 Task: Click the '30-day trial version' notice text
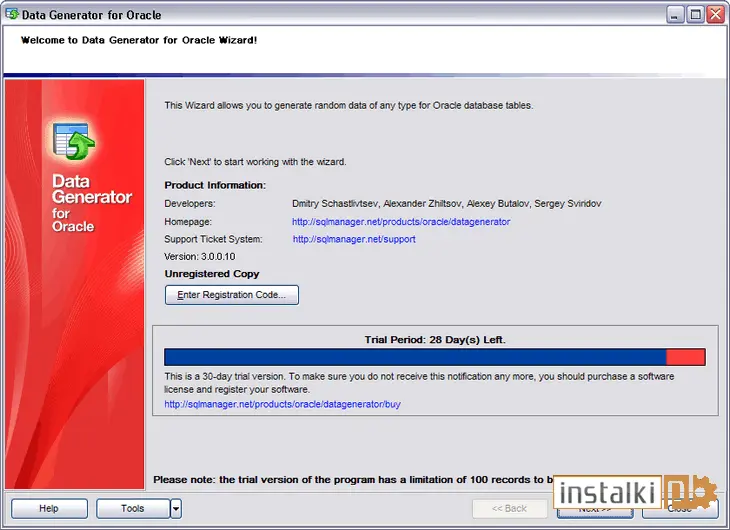coord(419,382)
